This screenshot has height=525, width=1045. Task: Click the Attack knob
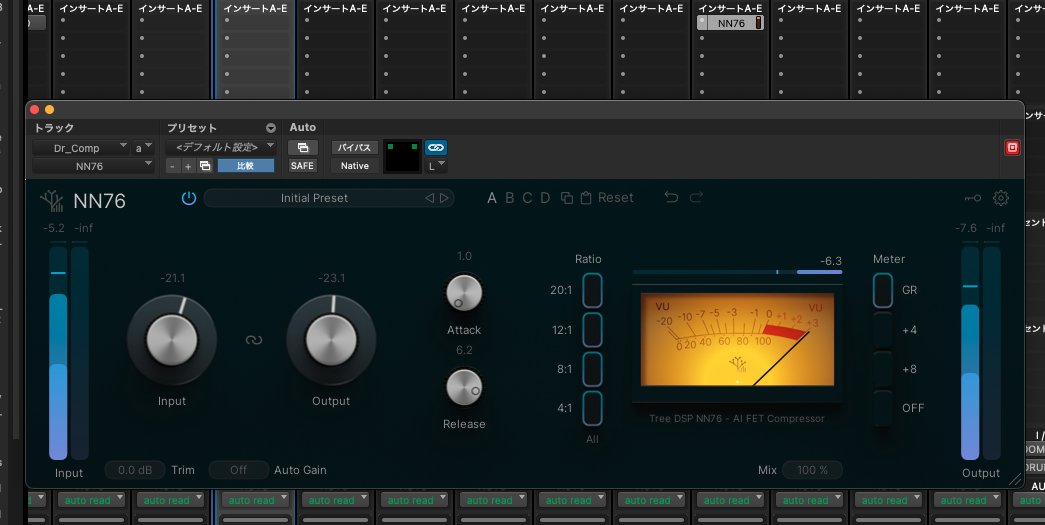pos(464,293)
